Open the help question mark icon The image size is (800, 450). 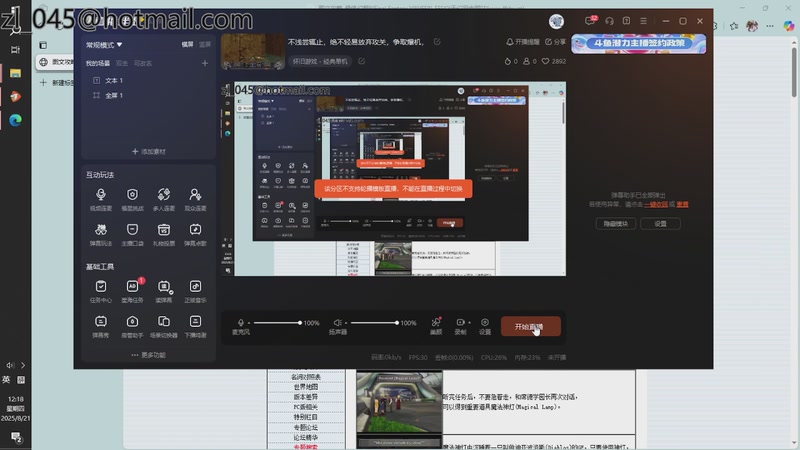coord(626,21)
